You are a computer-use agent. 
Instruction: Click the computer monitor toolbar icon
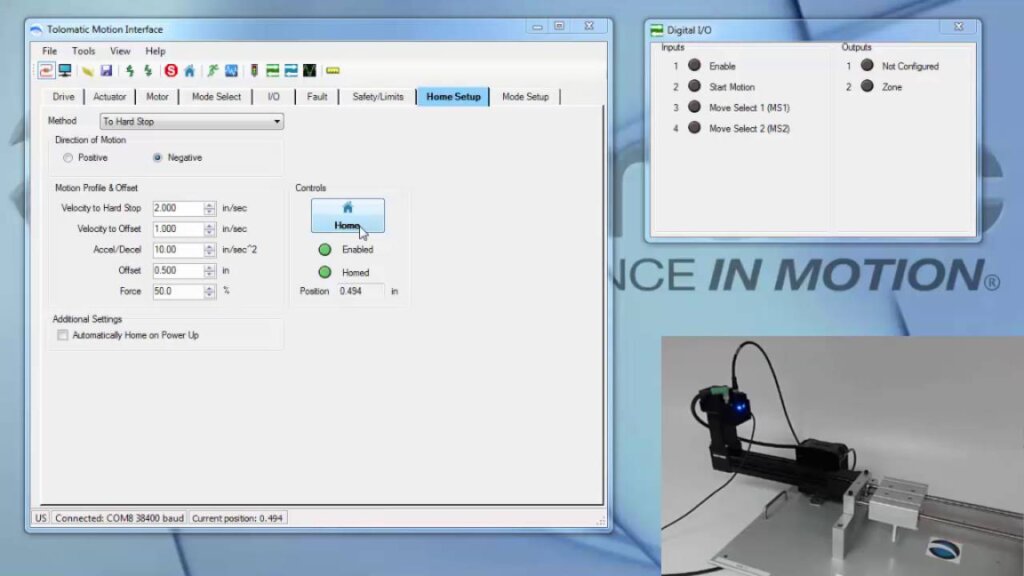65,71
